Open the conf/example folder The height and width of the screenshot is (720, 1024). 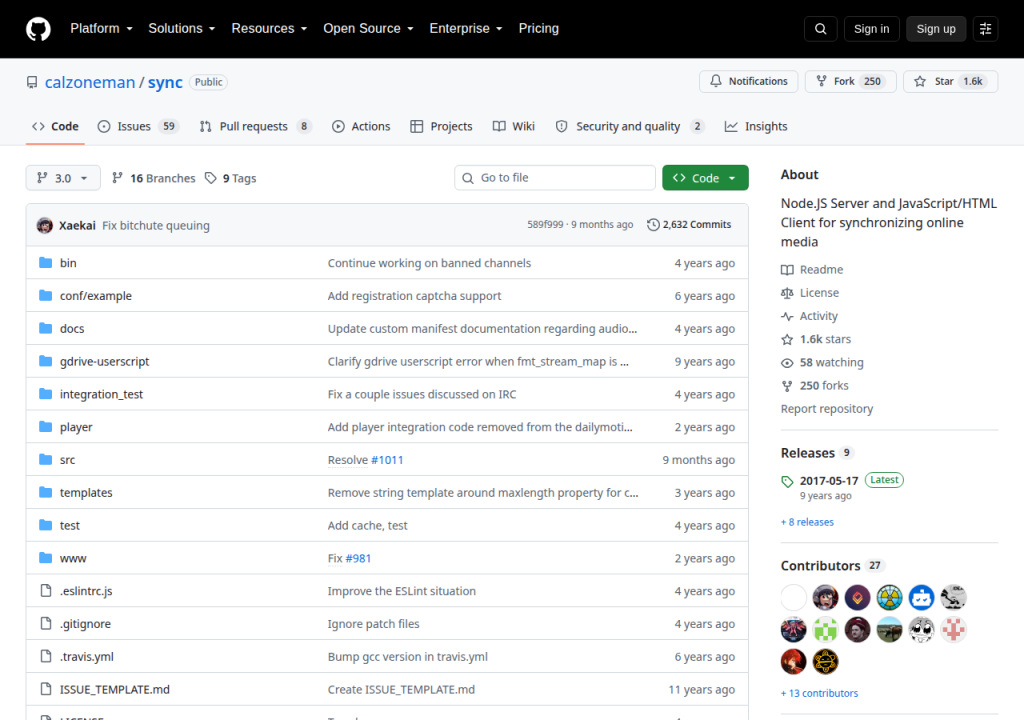(95, 295)
